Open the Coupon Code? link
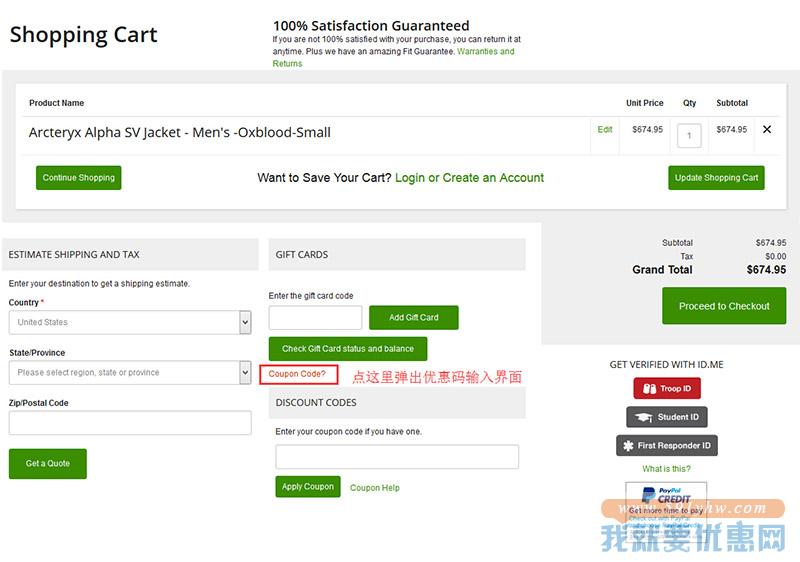 click(x=297, y=374)
